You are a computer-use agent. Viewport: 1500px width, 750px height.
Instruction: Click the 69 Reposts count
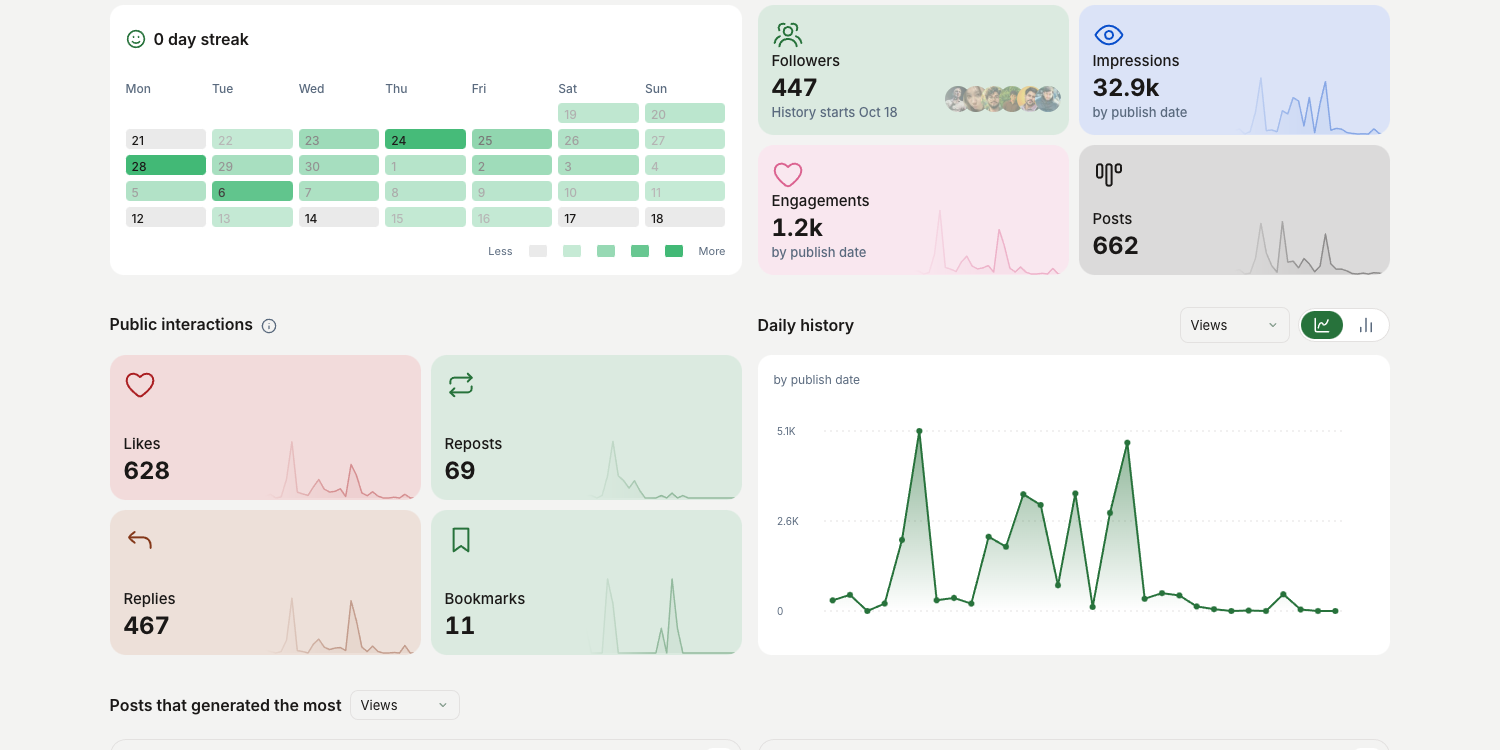coord(460,470)
